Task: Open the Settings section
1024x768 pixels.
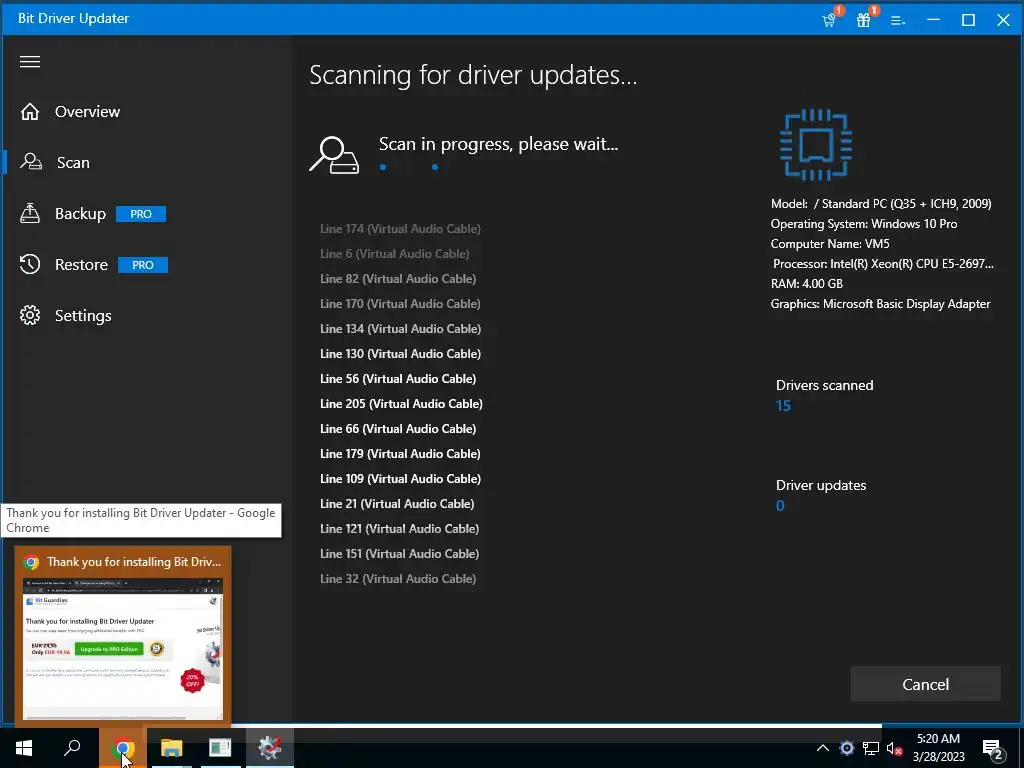Action: (x=83, y=315)
